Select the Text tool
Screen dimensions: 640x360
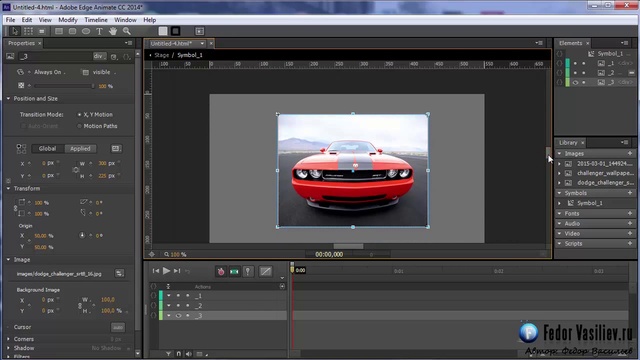pyautogui.click(x=99, y=31)
